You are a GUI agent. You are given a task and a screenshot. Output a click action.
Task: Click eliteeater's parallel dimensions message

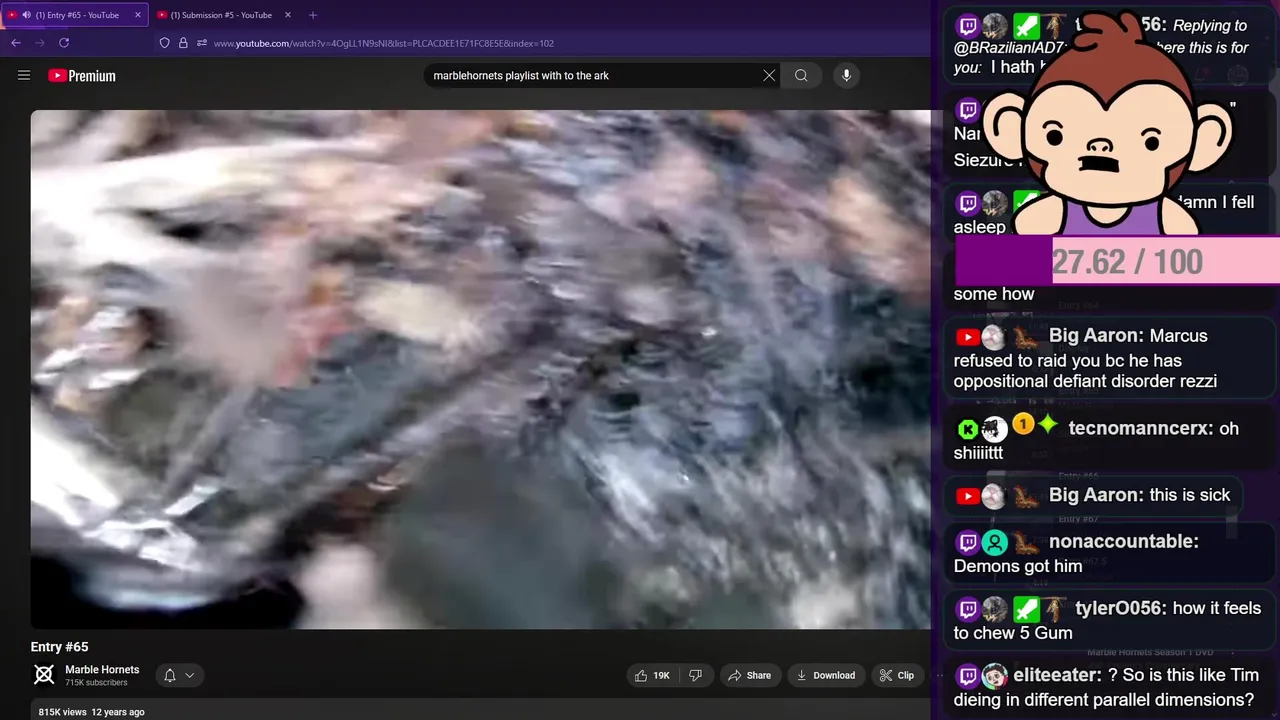pyautogui.click(x=1108, y=687)
